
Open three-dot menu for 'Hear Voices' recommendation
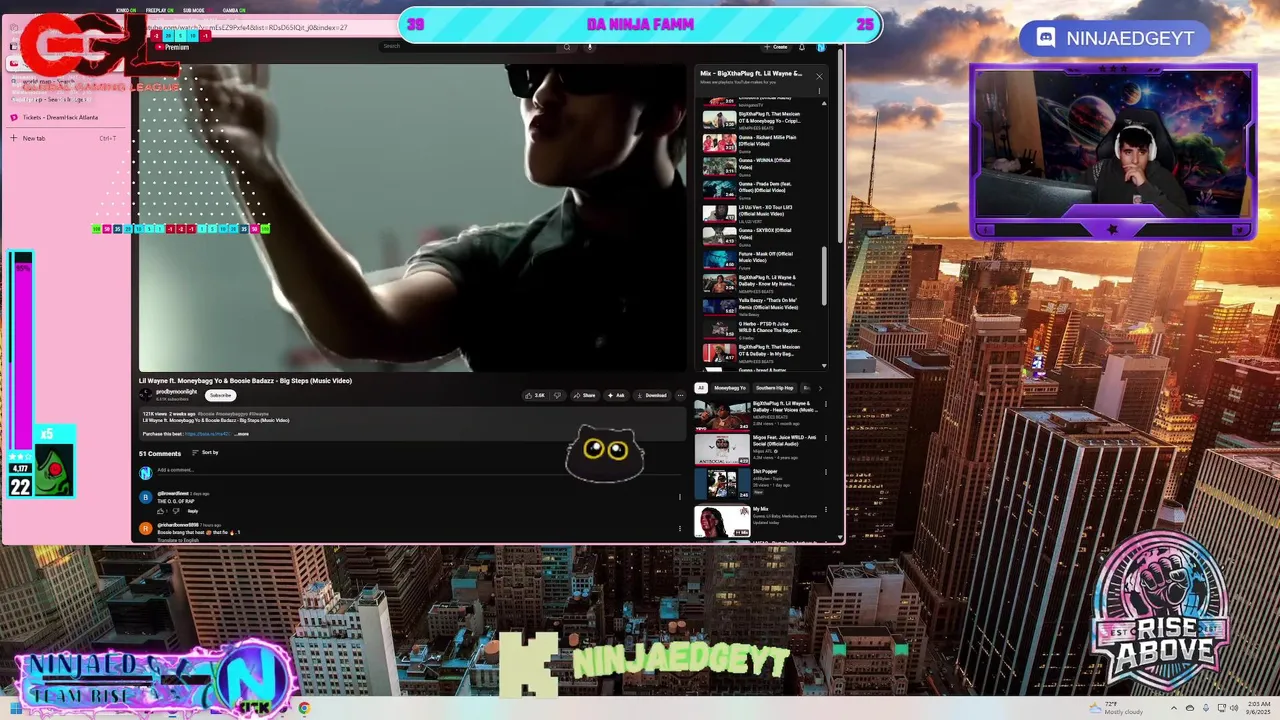pyautogui.click(x=826, y=405)
